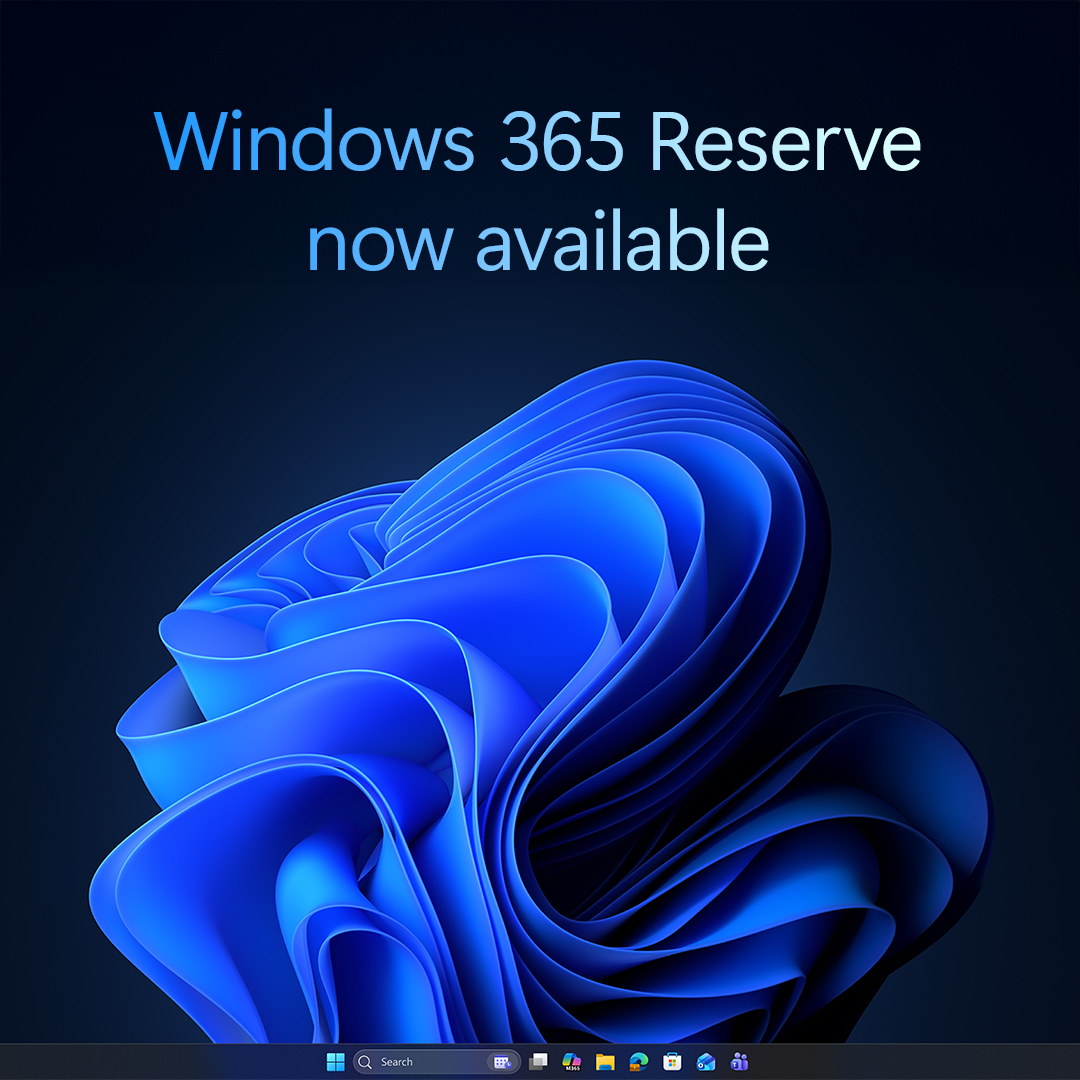The width and height of the screenshot is (1080, 1080).
Task: Launch Microsoft 365 Copilot from the taskbar
Action: (572, 1059)
